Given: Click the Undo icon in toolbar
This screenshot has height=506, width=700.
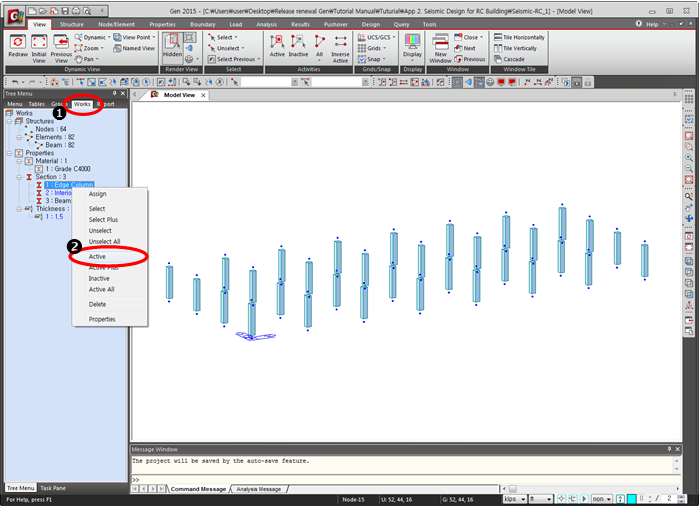Looking at the screenshot, I should [15, 82].
